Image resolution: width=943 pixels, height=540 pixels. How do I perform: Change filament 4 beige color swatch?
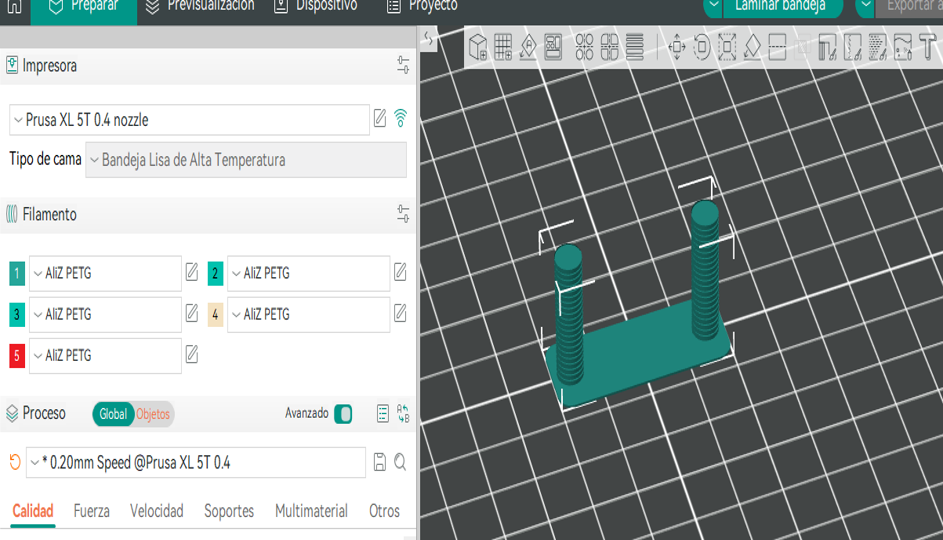pyautogui.click(x=215, y=314)
